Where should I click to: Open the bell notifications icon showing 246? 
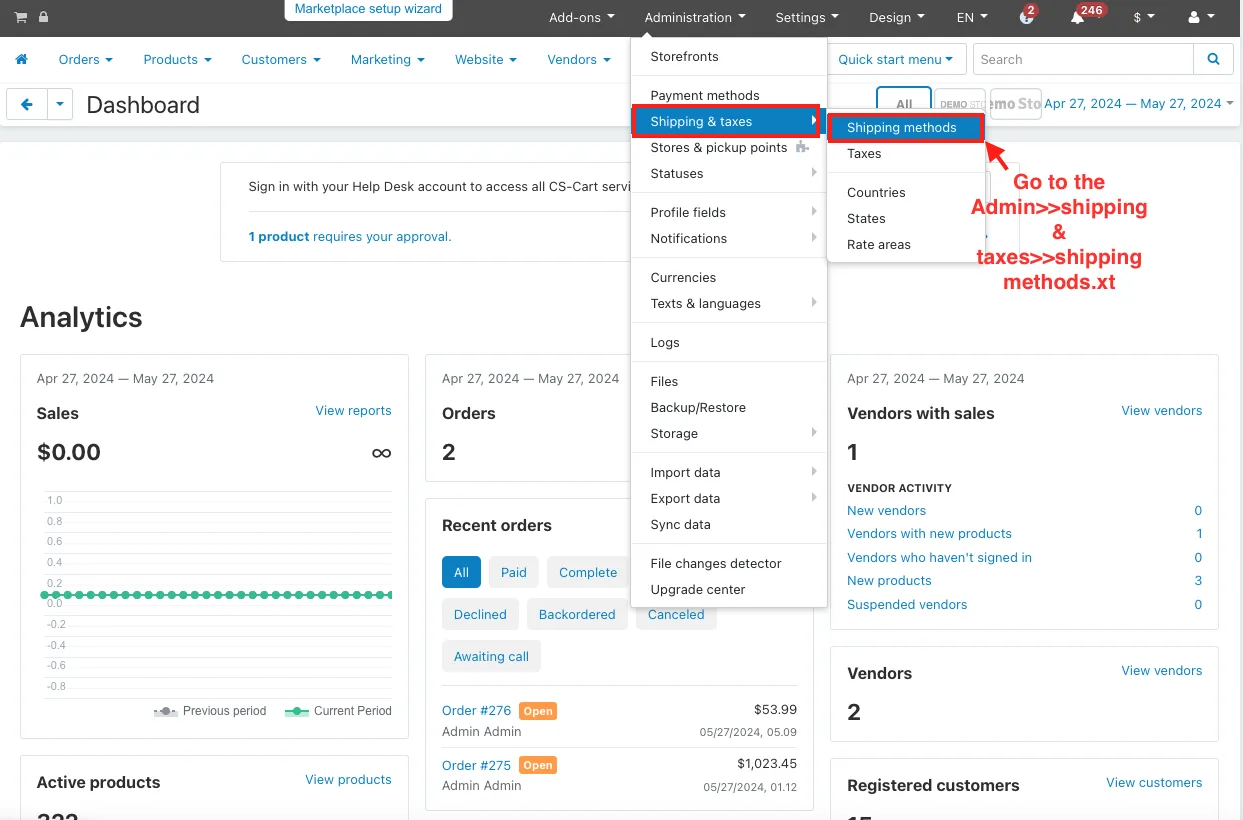click(x=1077, y=17)
